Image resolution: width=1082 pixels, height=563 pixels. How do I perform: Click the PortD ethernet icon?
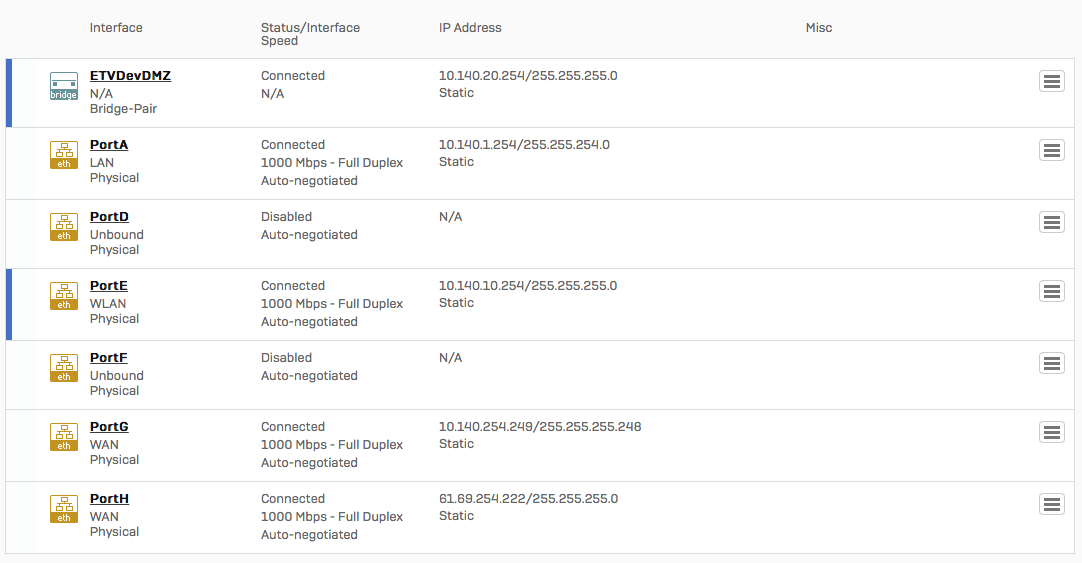tap(64, 227)
